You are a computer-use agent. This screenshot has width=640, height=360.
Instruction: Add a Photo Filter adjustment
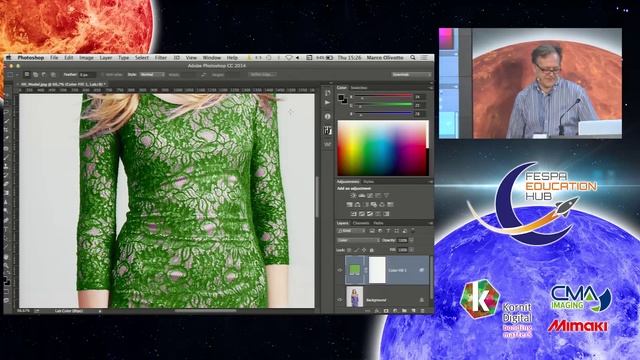tap(374, 204)
